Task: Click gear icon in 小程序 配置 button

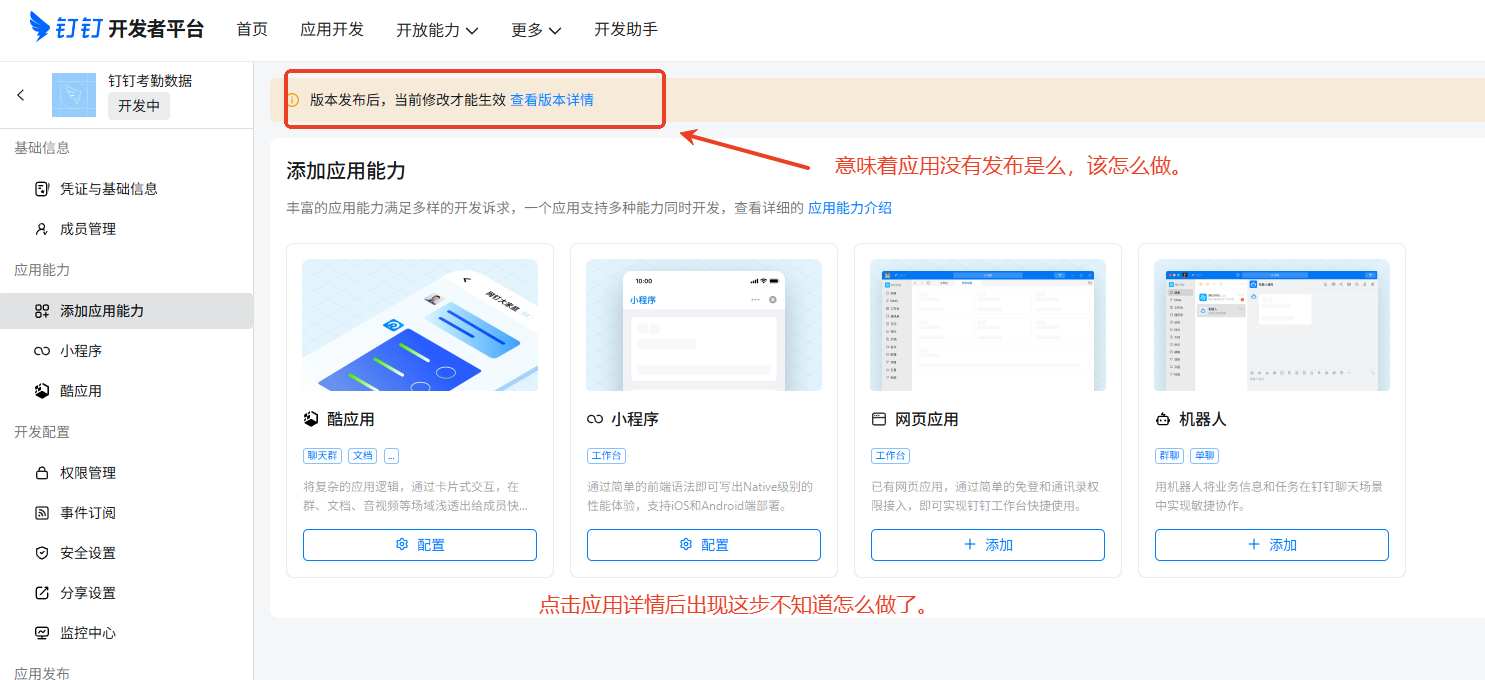Action: (686, 545)
